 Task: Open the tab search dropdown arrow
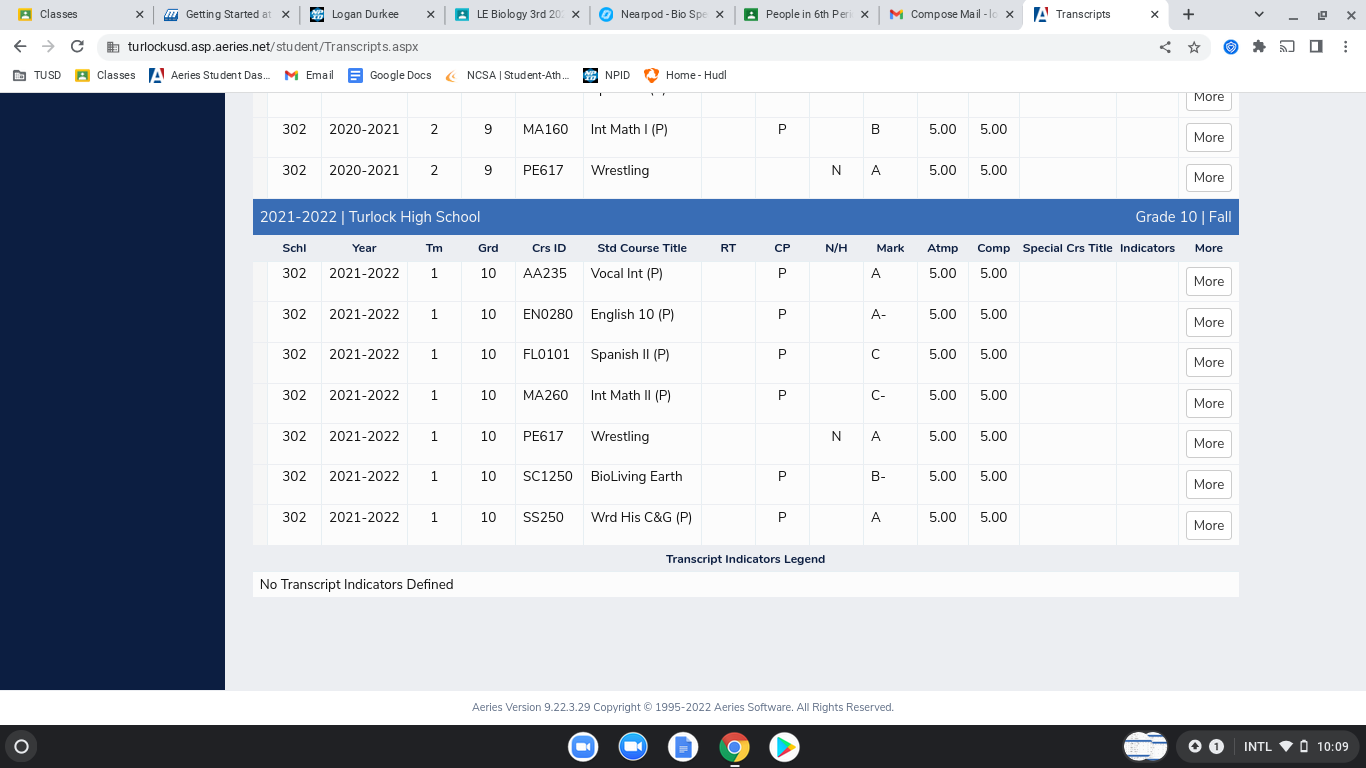1259,15
